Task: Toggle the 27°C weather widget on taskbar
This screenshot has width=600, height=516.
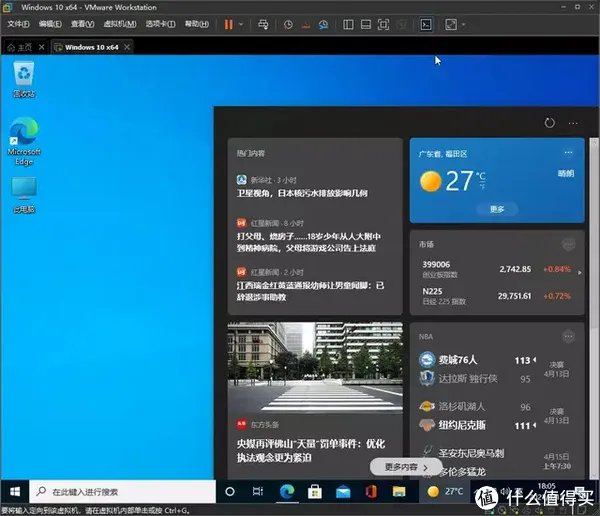Action: click(x=445, y=492)
